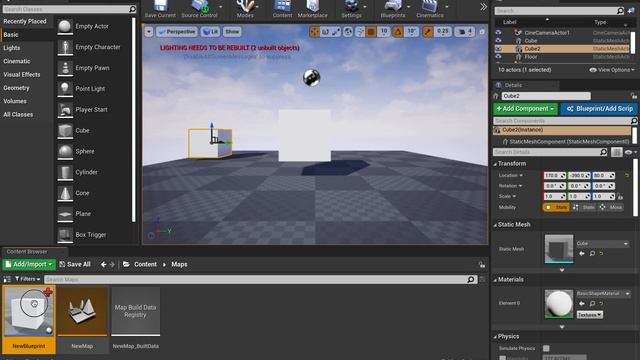Viewport: 640px width, 360px height.
Task: Open BasicShapeMaterial dropdown
Action: pyautogui.click(x=603, y=293)
